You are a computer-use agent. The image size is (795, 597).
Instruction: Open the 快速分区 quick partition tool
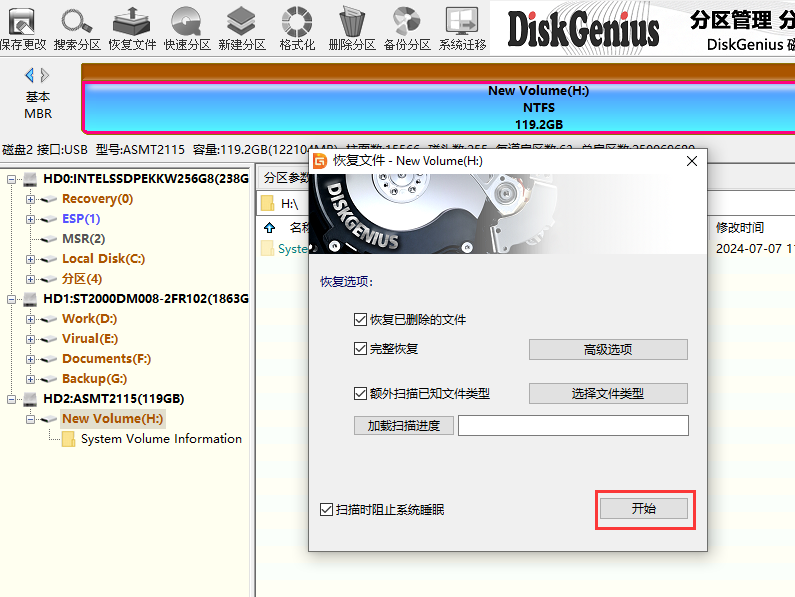(187, 28)
